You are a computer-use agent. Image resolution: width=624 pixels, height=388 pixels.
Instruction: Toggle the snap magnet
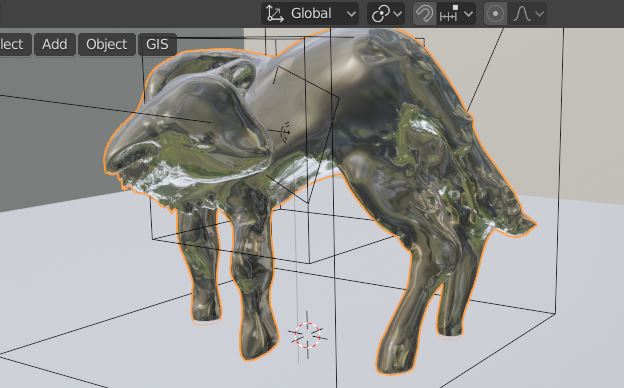[x=424, y=14]
